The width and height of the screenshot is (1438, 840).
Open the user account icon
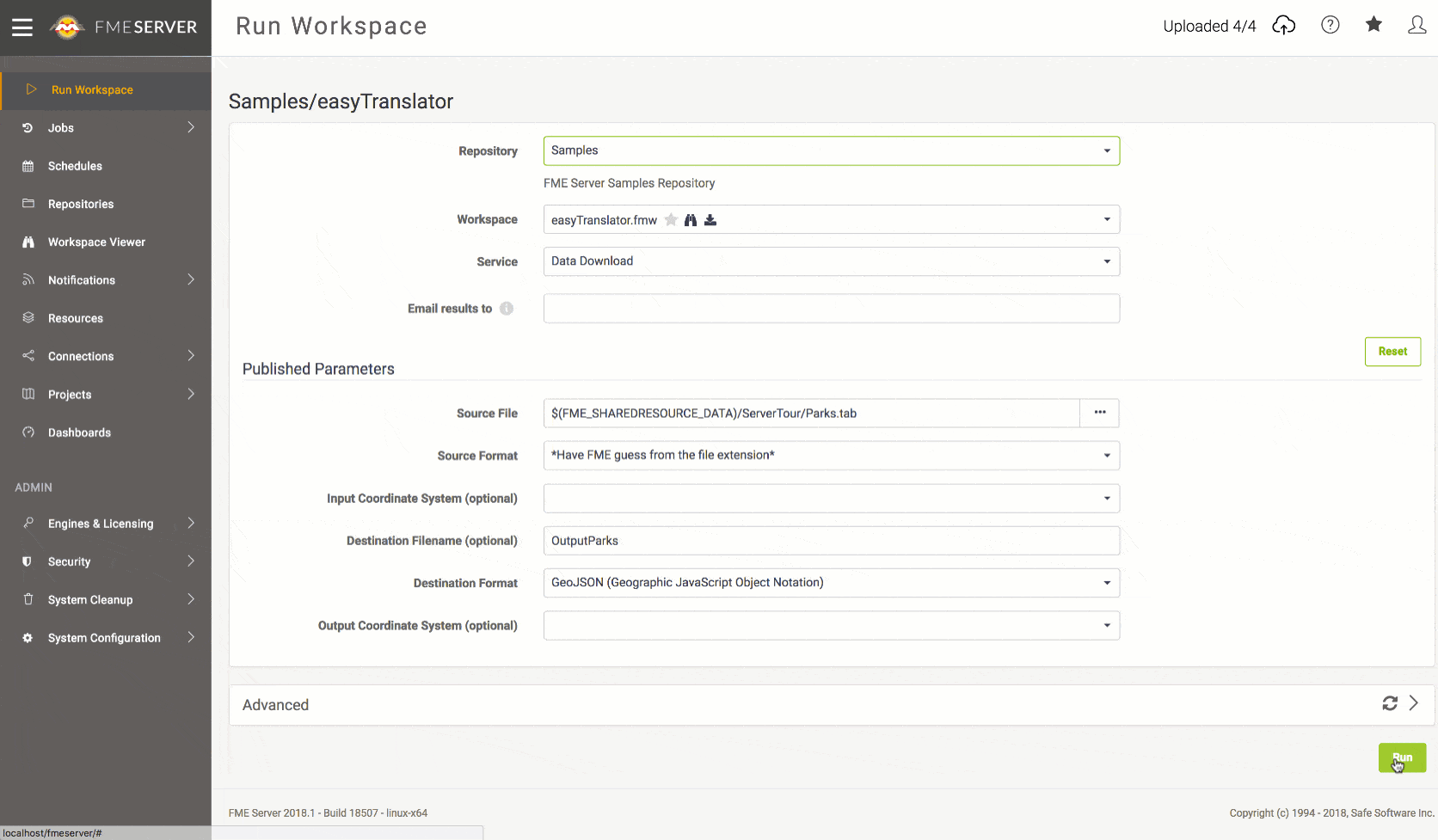tap(1417, 25)
